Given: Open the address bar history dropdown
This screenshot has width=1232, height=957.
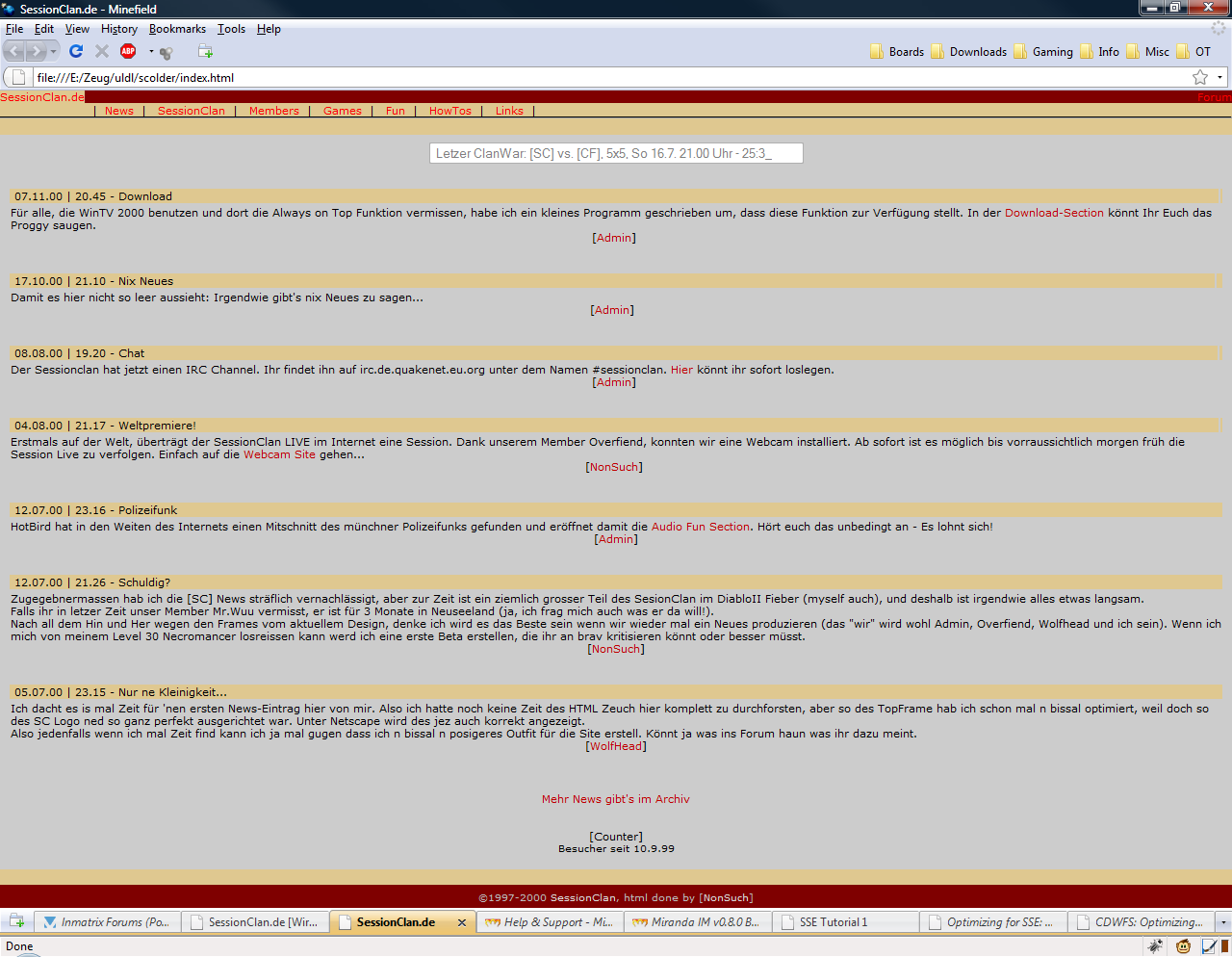Looking at the screenshot, I should pyautogui.click(x=1219, y=77).
